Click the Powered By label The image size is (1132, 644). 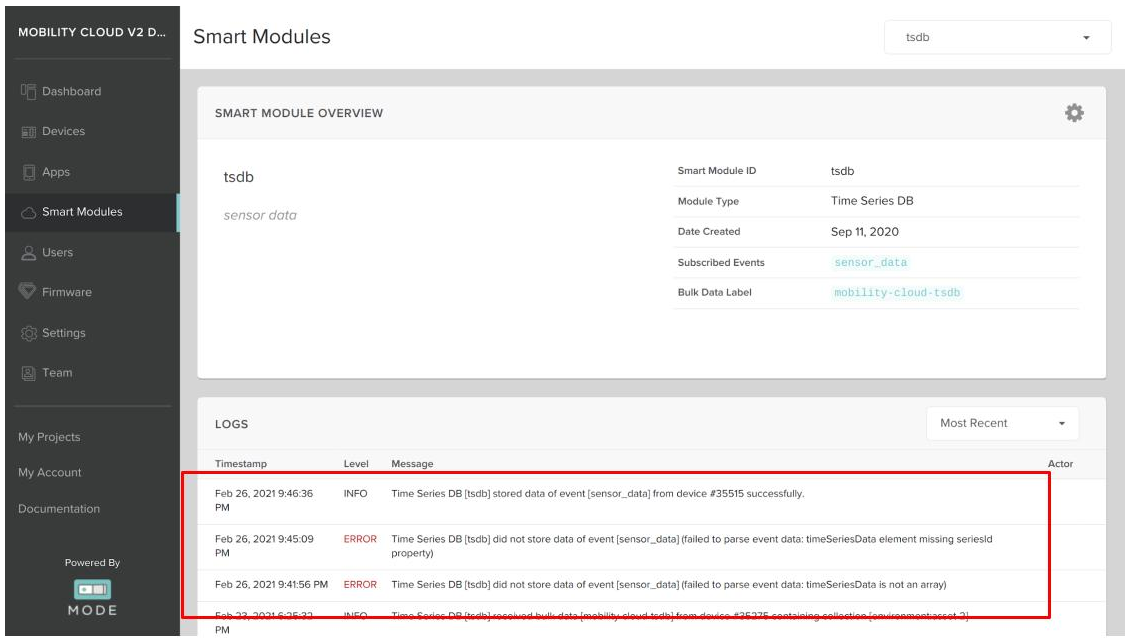(92, 563)
